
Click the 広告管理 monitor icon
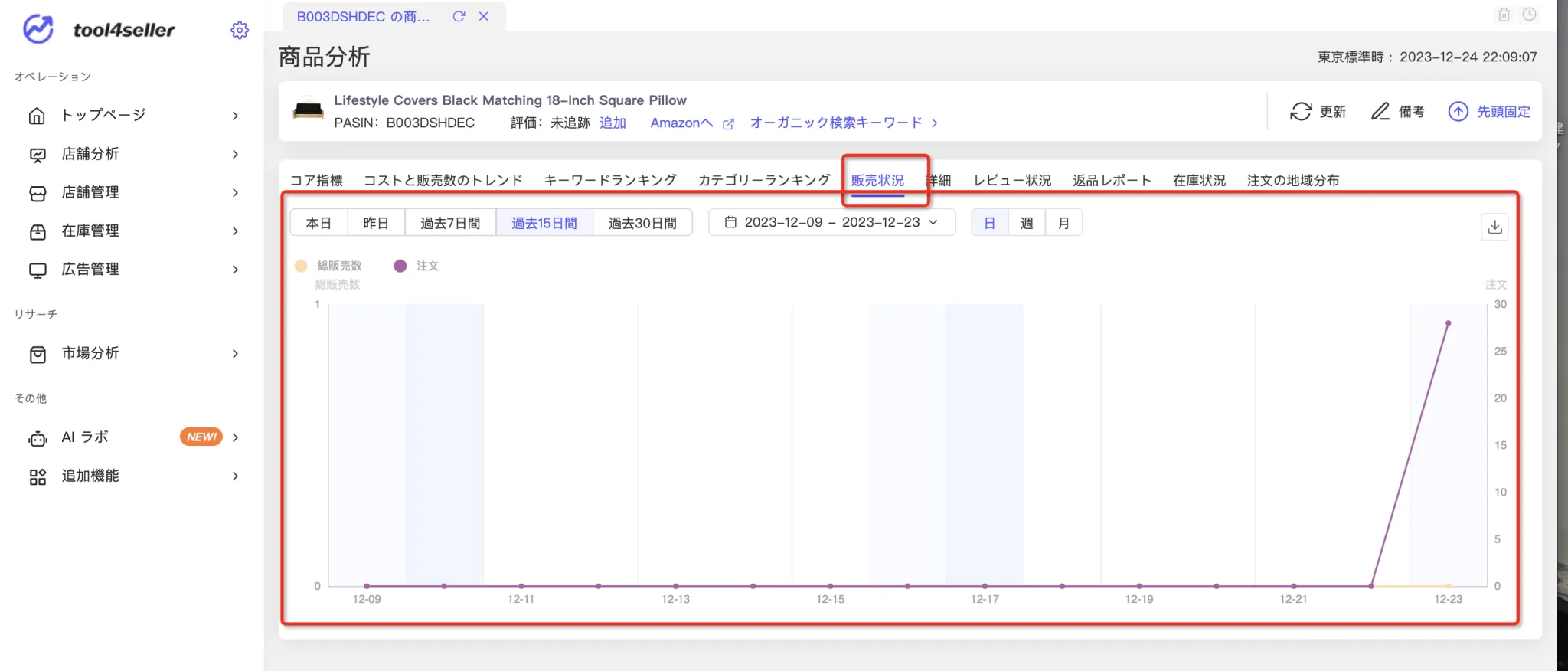(38, 270)
